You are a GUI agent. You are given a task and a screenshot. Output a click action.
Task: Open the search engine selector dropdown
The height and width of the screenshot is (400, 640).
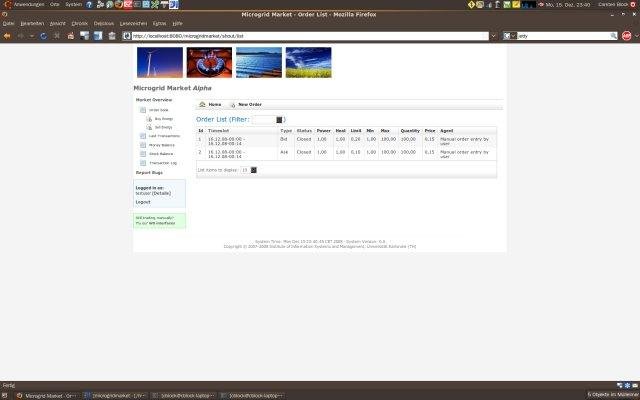click(x=512, y=35)
